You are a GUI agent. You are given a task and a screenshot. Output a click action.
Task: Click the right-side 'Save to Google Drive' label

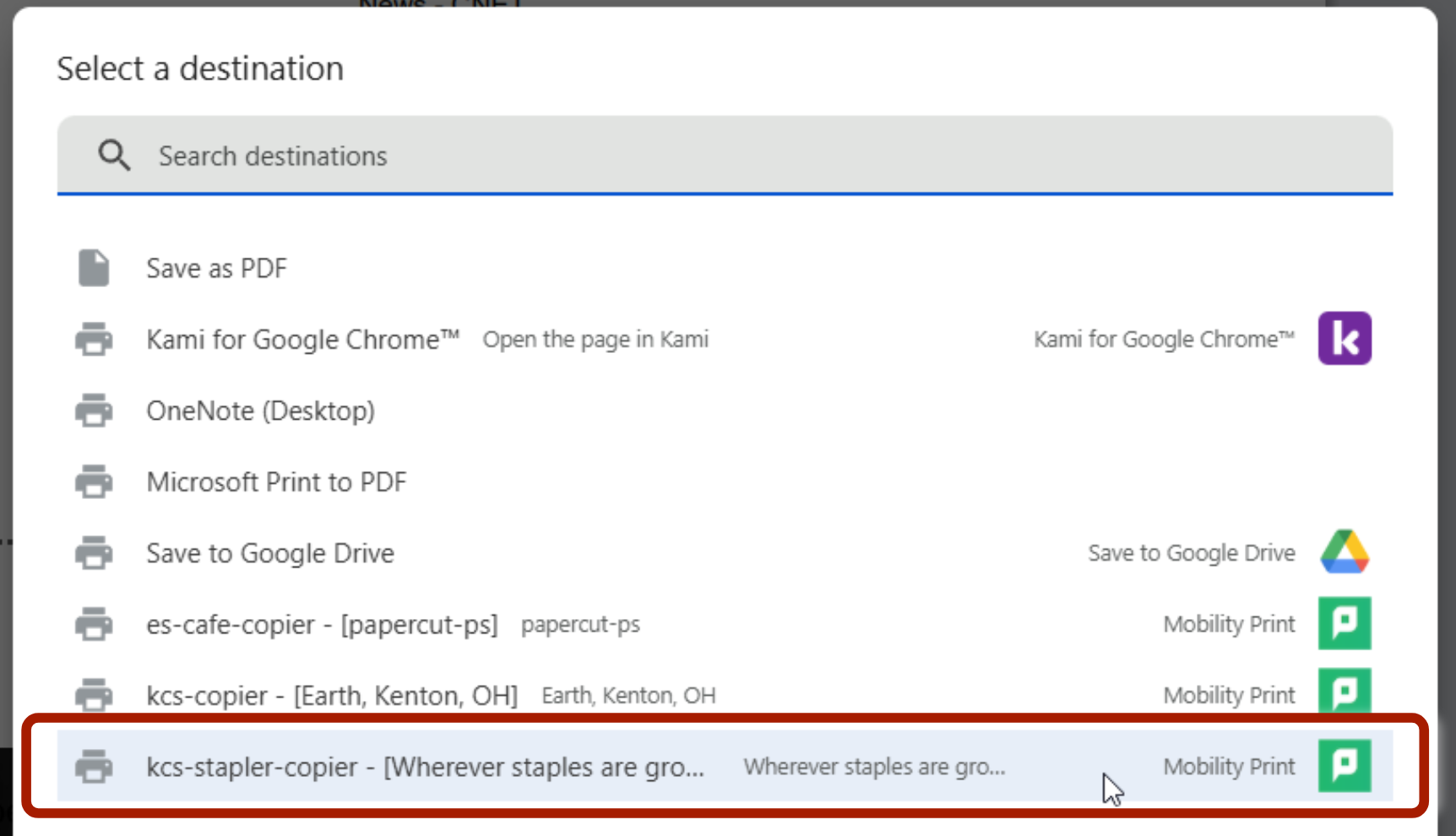click(1192, 553)
